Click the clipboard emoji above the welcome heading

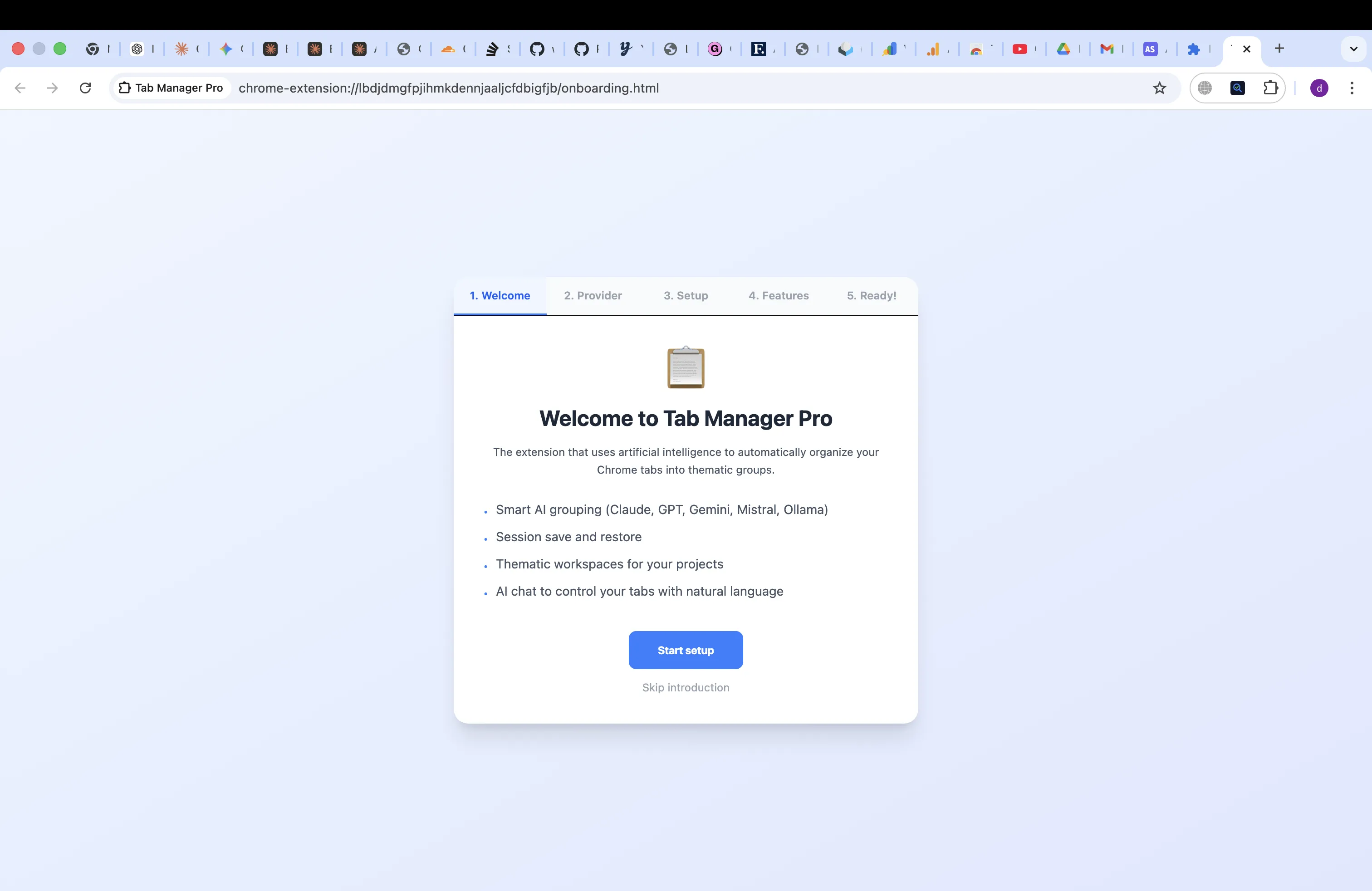pos(686,367)
